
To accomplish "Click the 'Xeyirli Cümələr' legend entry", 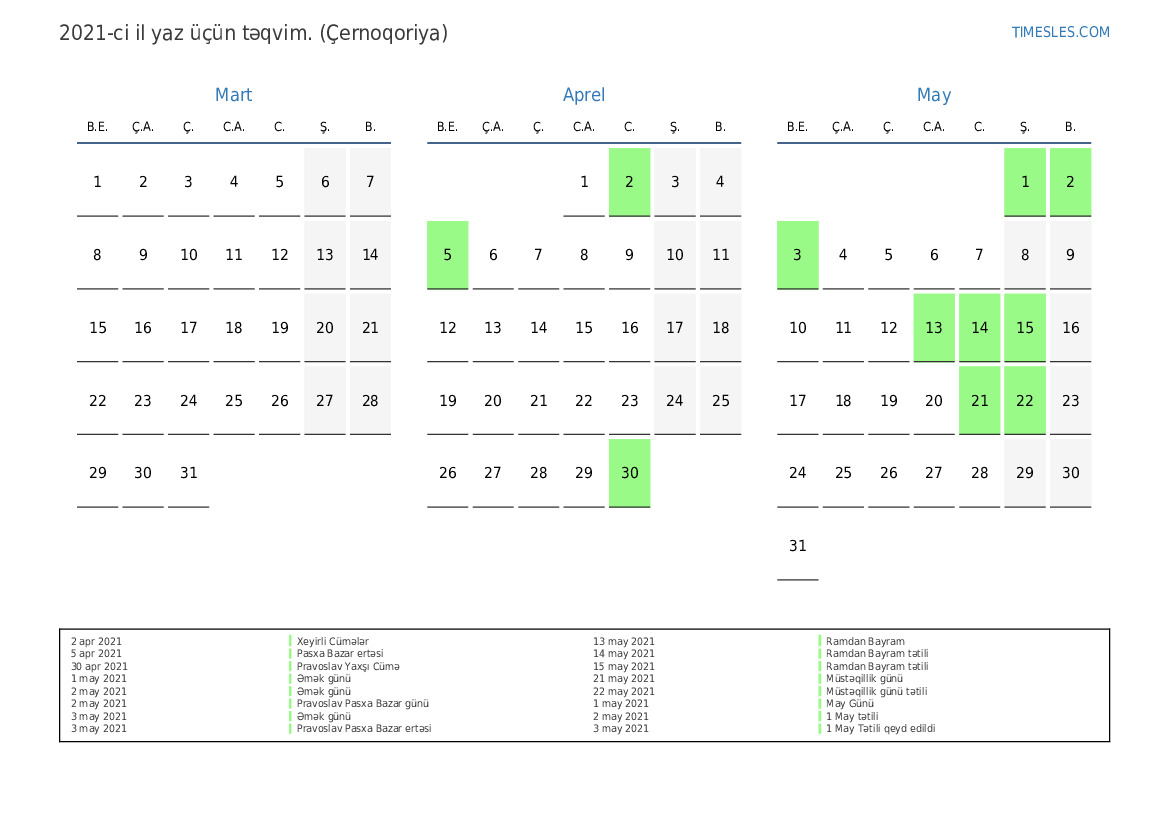I will [333, 642].
